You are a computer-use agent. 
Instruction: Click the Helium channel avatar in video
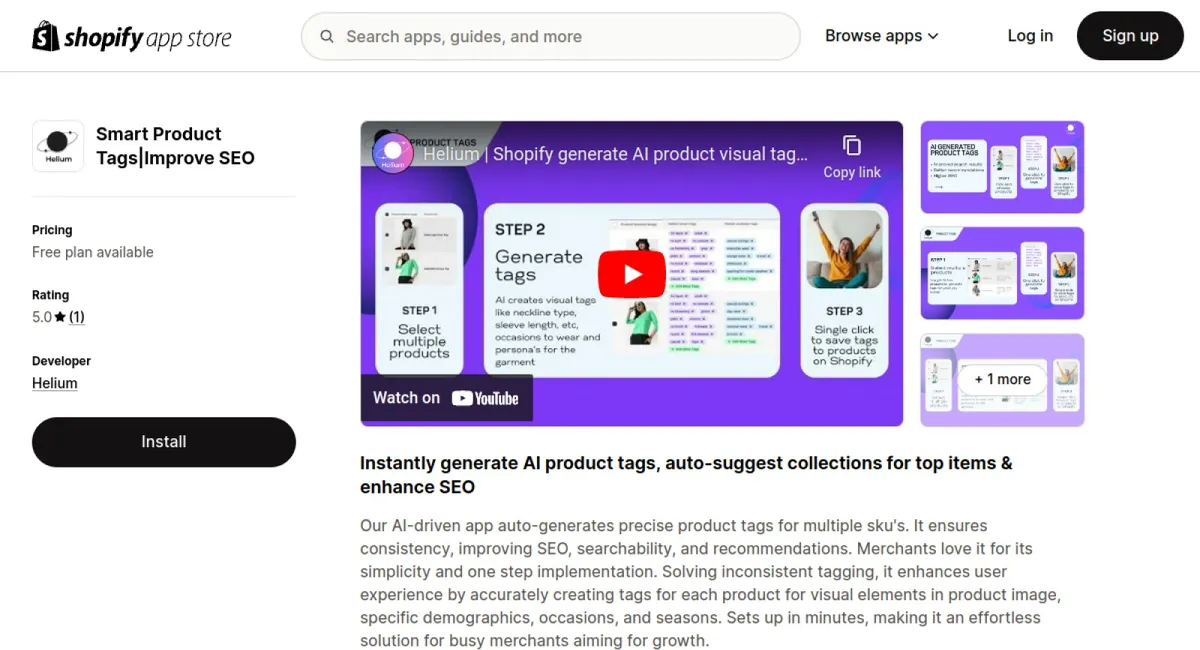pos(393,153)
